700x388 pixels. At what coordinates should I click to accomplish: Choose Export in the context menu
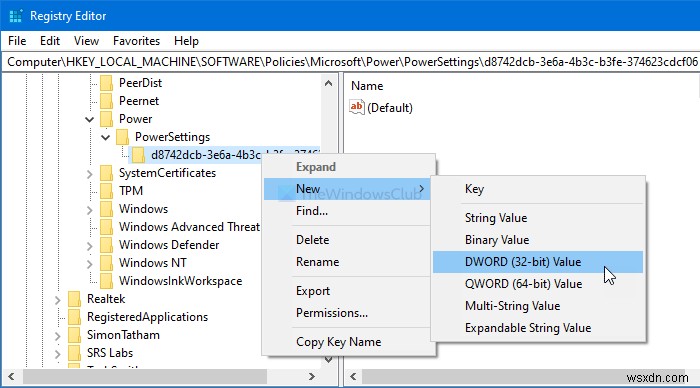tap(347, 291)
